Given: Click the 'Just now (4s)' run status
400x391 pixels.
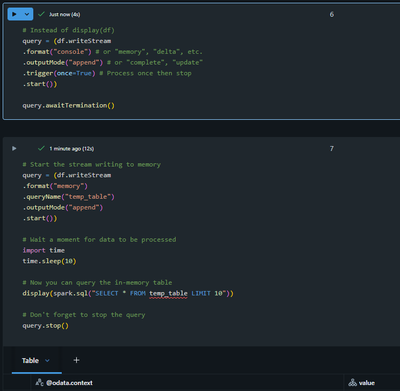Looking at the screenshot, I should point(65,14).
